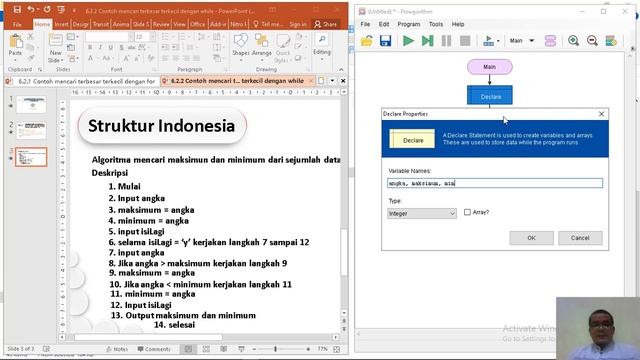Click the Share button in PowerPoint
This screenshot has width=640, height=360.
click(325, 24)
